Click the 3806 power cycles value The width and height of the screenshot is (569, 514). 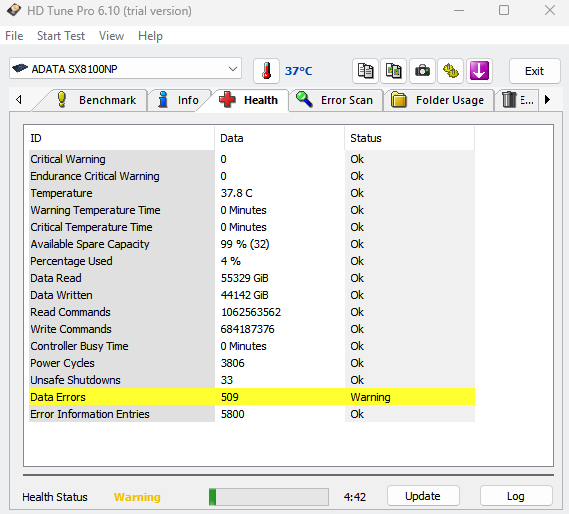coord(233,363)
